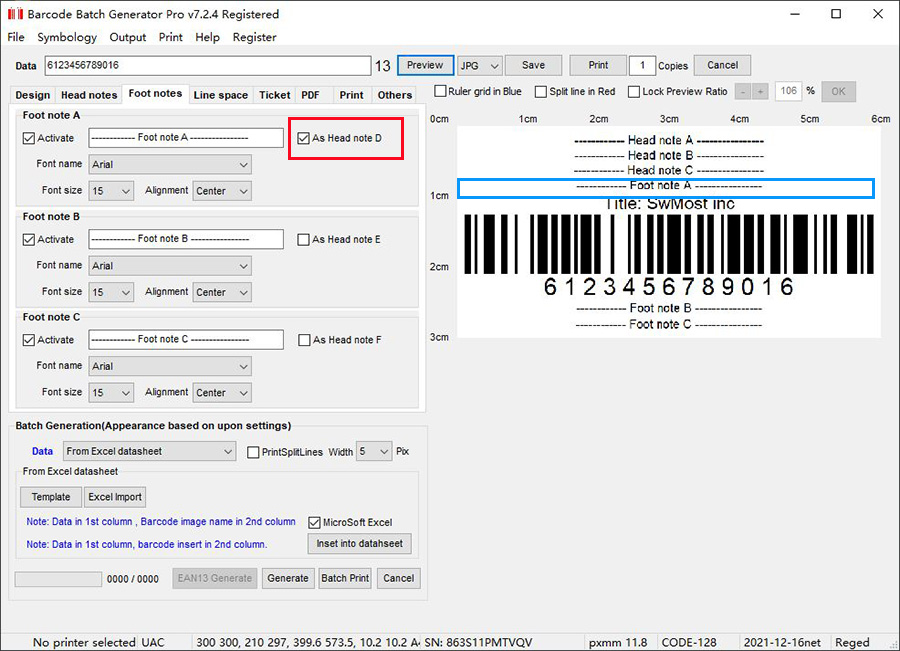Click the Data input field with 6123456789016
Viewport: 900px width, 651px height.
pyautogui.click(x=208, y=65)
